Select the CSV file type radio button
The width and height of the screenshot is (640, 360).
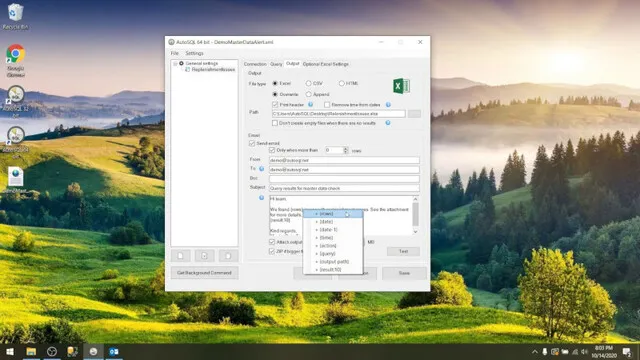tap(309, 83)
